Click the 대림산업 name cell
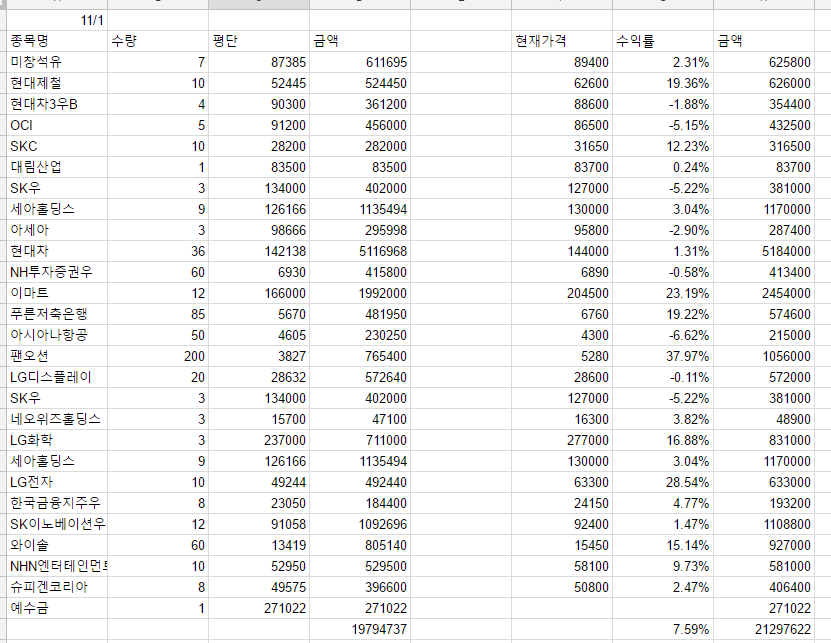The image size is (831, 643). [x=57, y=167]
